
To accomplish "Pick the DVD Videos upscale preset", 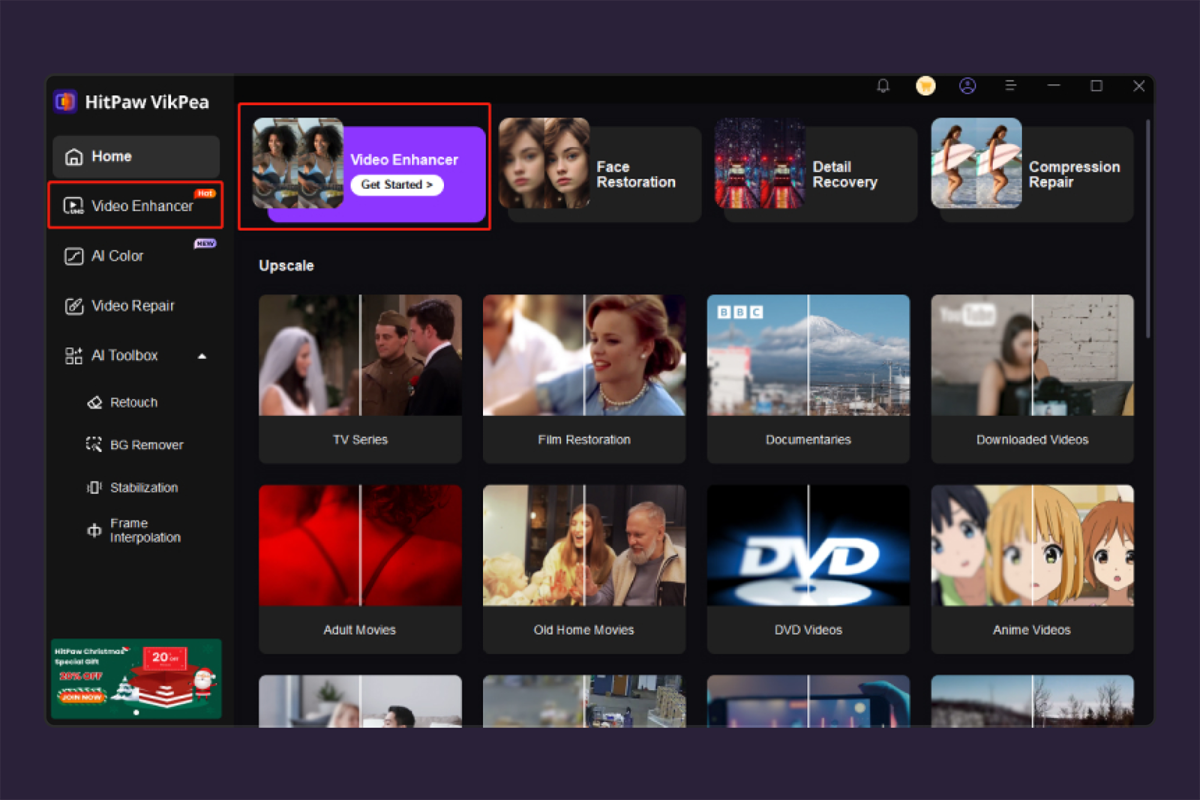I will pyautogui.click(x=808, y=569).
